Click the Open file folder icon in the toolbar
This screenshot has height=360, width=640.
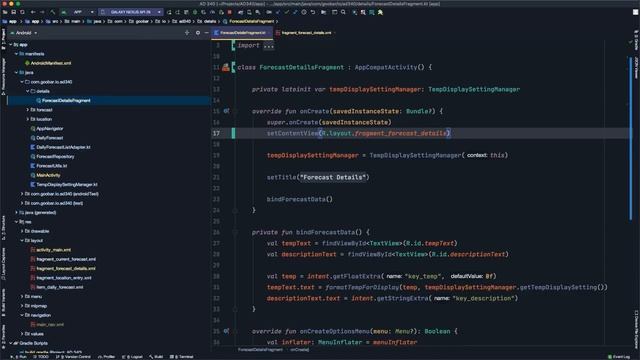click(5, 12)
